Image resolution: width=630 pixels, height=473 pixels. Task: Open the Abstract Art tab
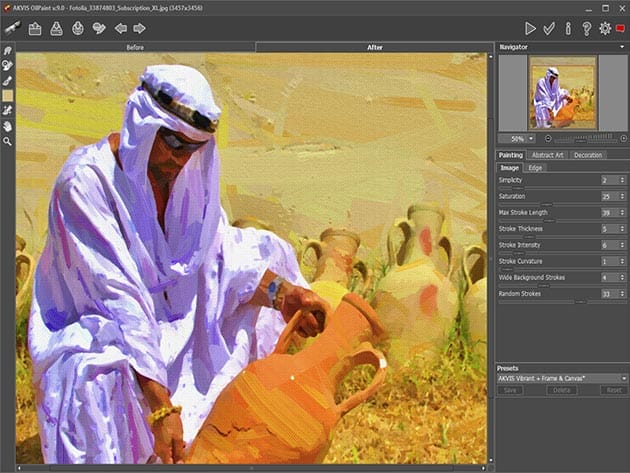[548, 155]
